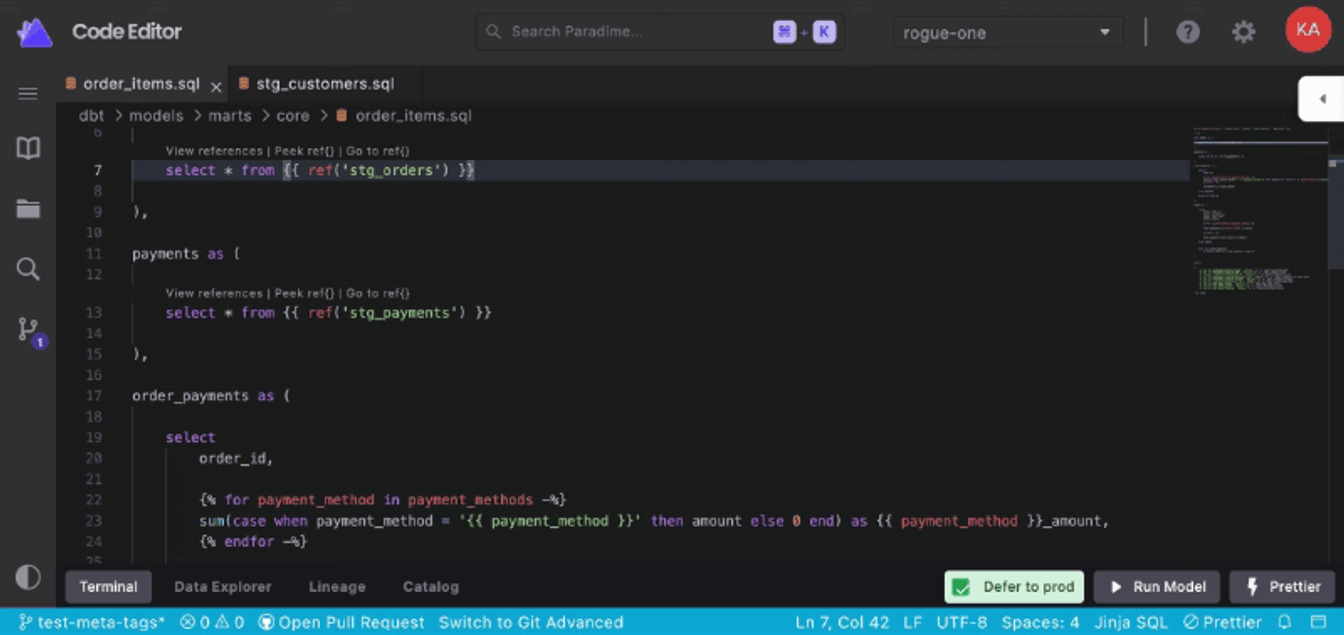Close the order_items.sql tab

click(215, 87)
